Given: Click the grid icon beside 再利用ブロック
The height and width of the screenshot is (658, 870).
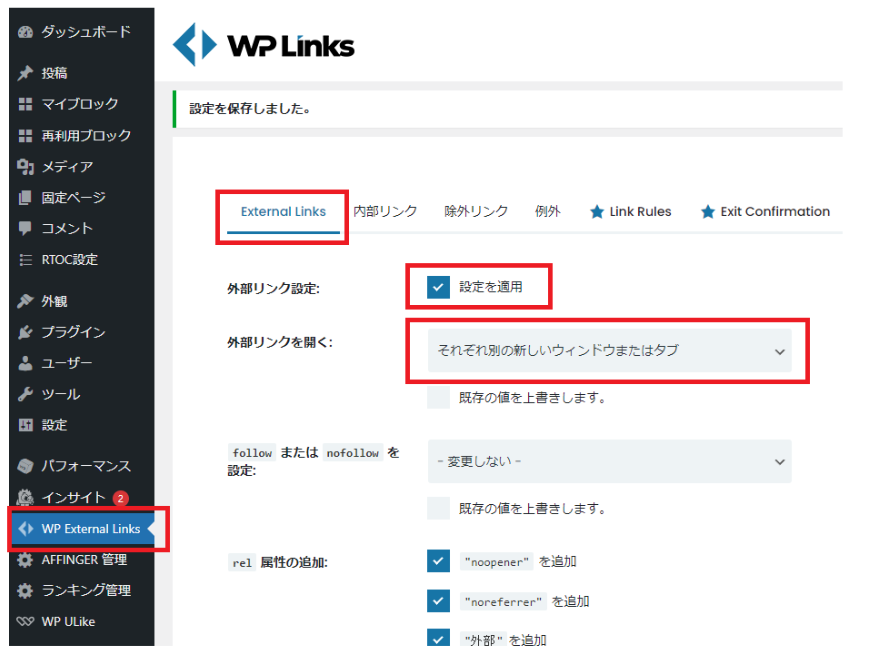Looking at the screenshot, I should (26, 135).
